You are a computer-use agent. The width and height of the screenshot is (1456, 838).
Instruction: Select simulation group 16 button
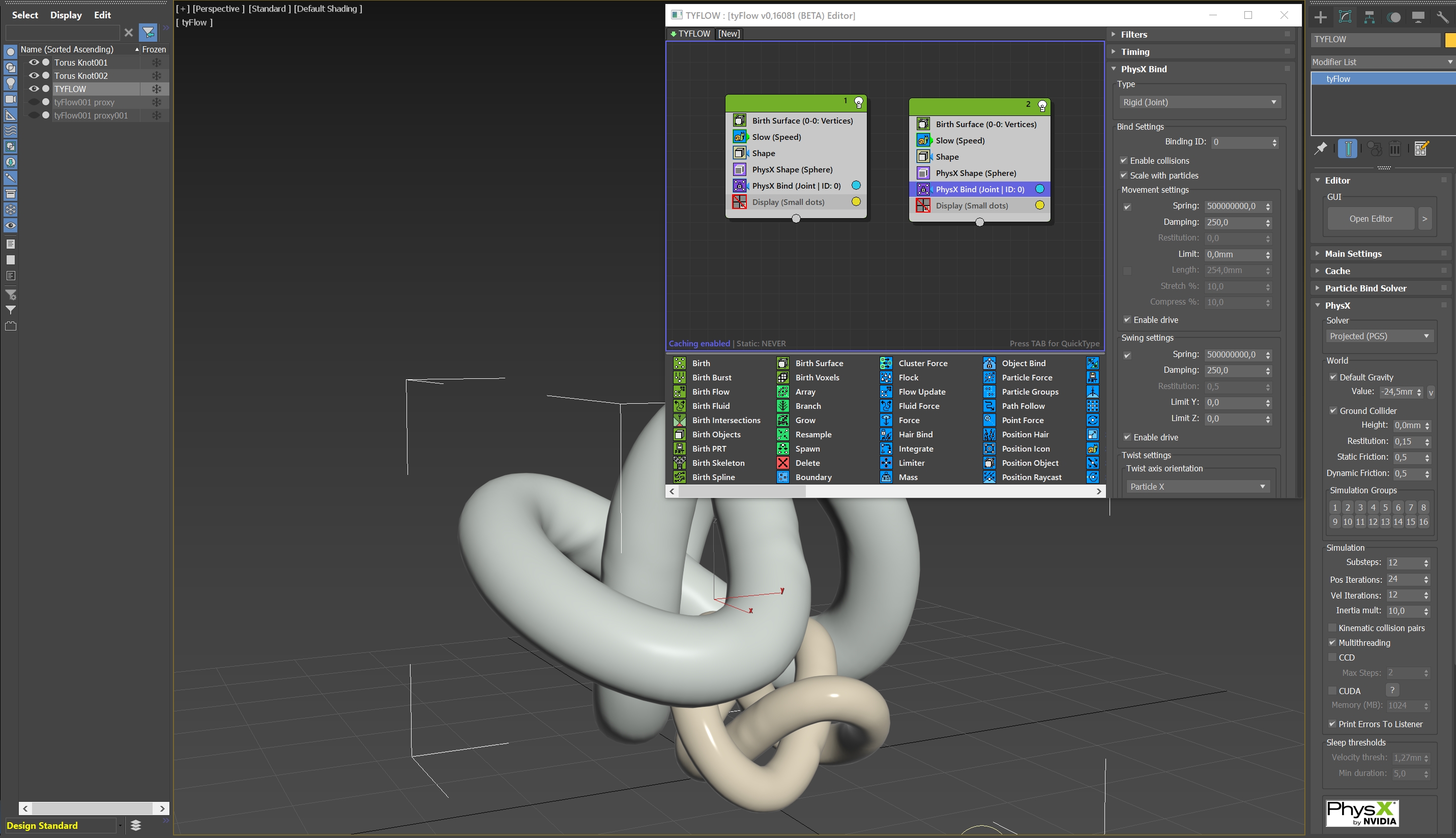click(1423, 522)
